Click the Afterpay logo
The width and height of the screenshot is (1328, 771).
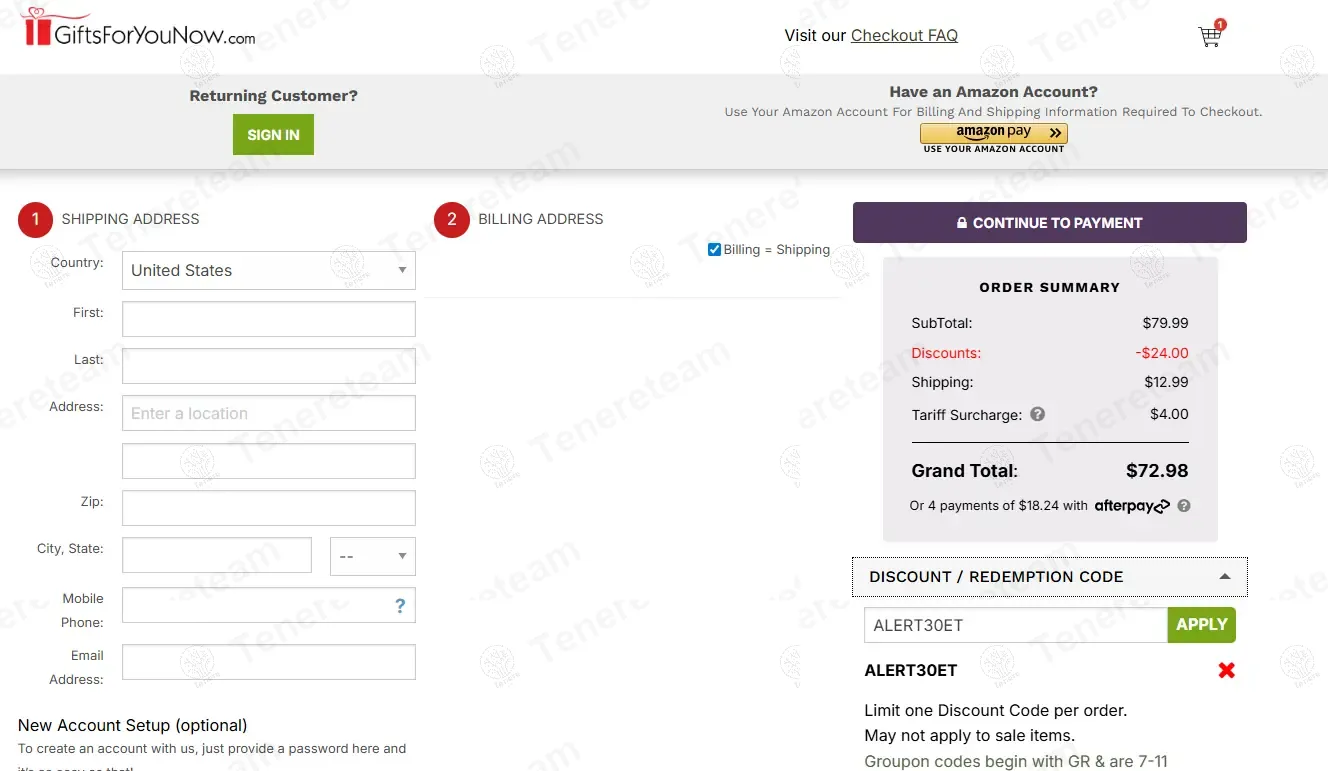click(1132, 506)
